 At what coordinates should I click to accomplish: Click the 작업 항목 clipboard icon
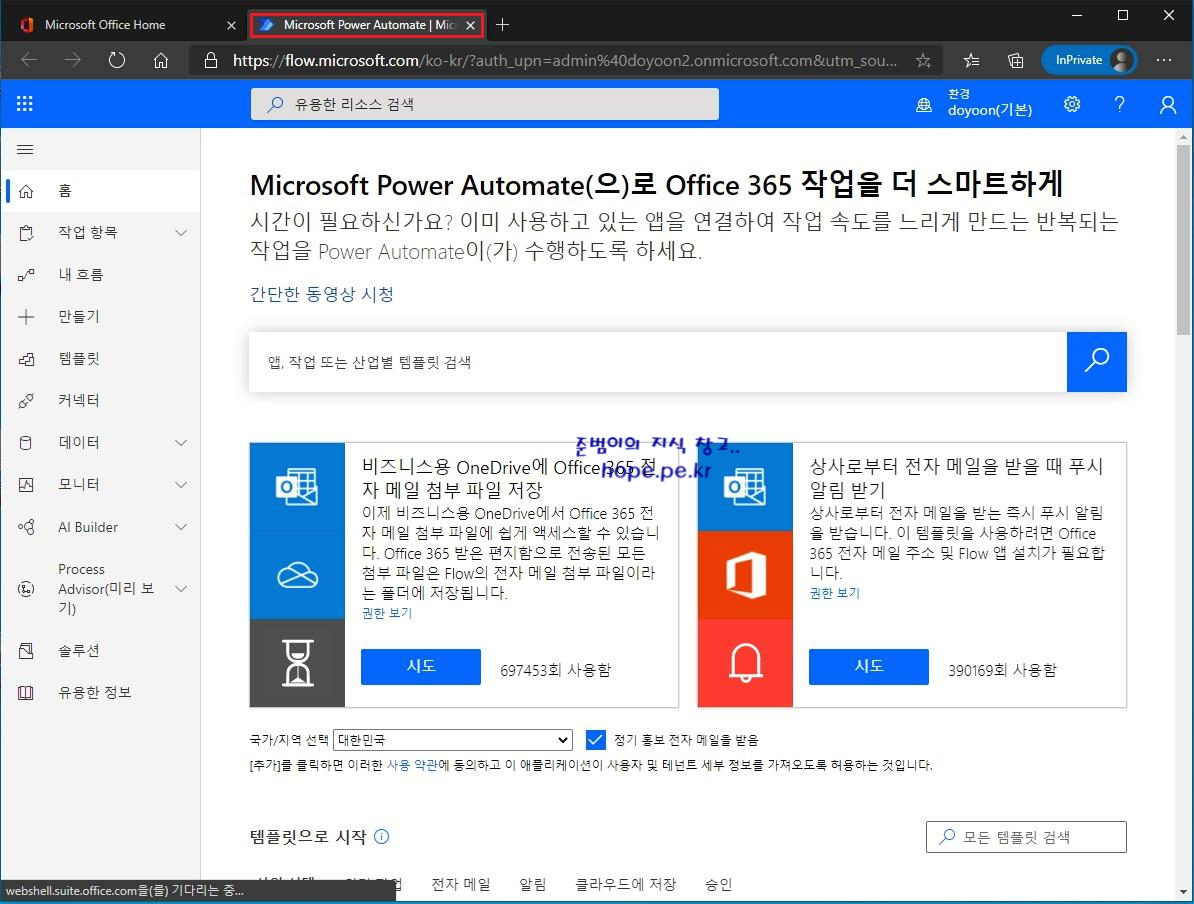26,233
